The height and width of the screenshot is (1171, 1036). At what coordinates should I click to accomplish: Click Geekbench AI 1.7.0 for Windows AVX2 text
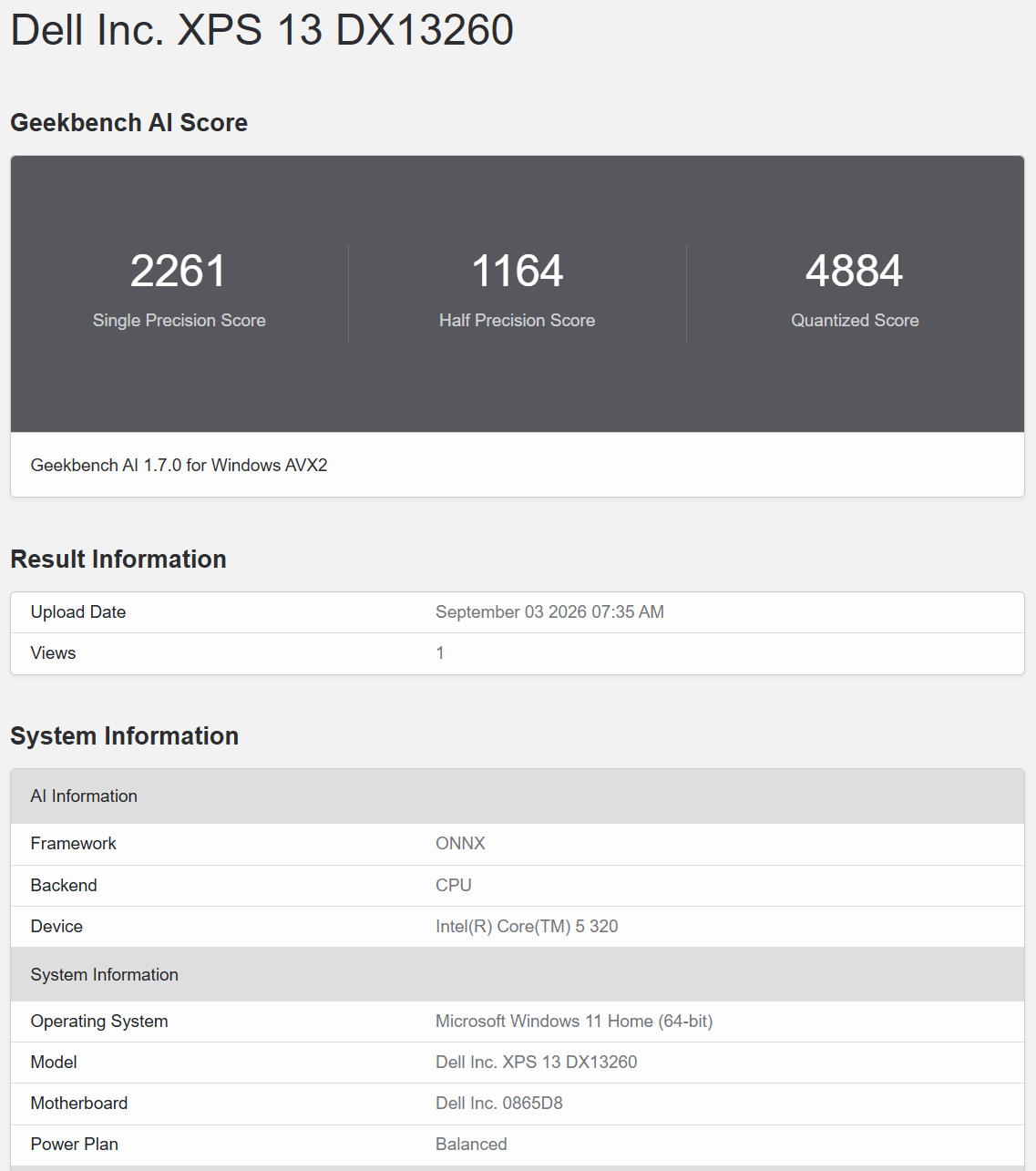[x=180, y=465]
